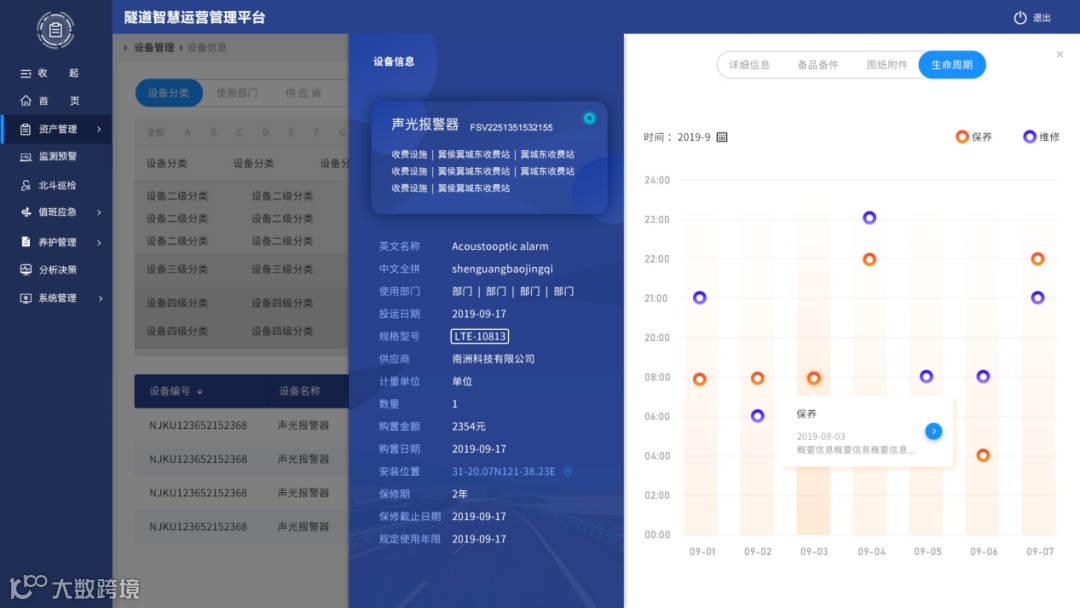
Task: Click the LTE-10813 model tag
Action: click(x=480, y=336)
